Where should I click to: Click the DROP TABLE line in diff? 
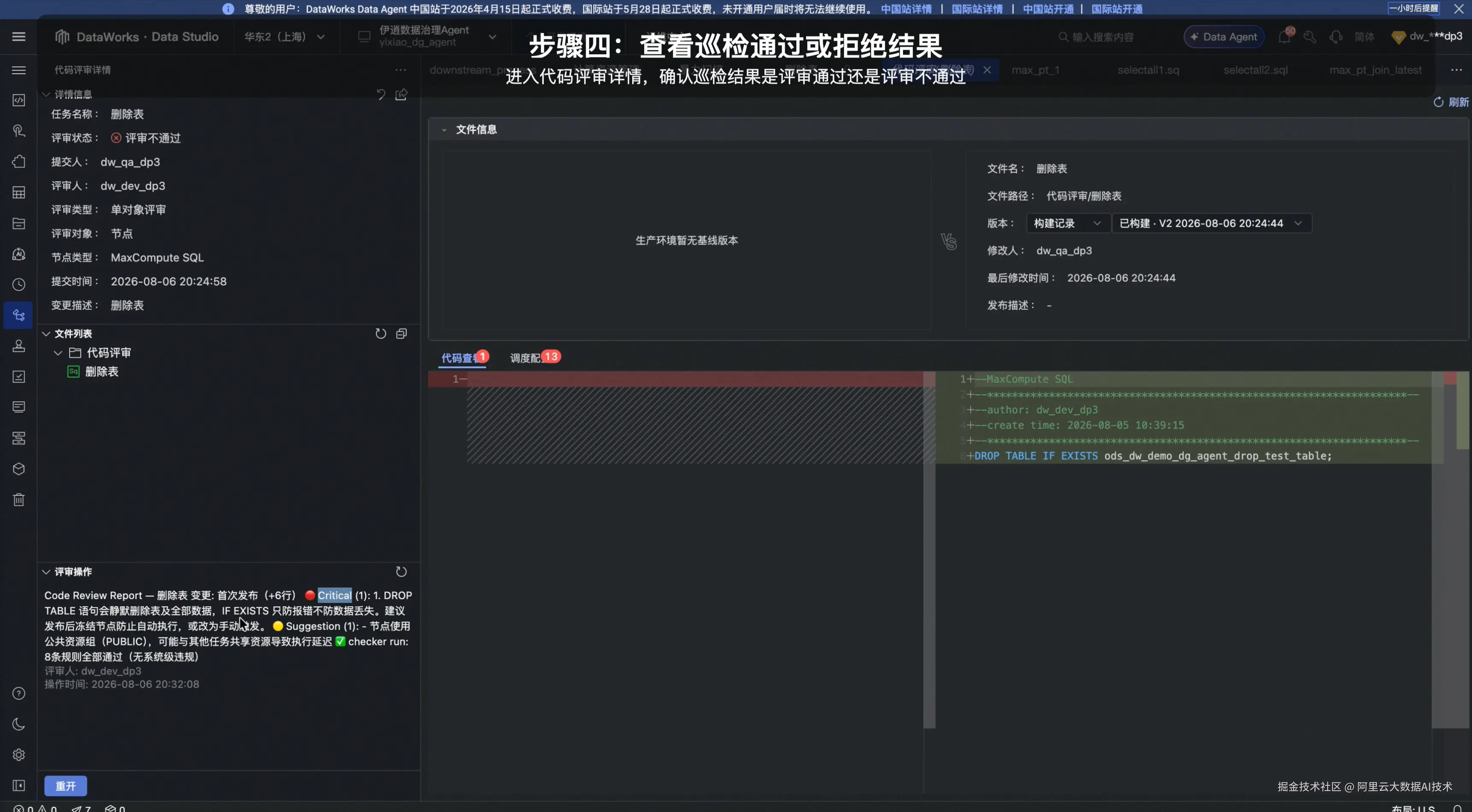click(x=1153, y=456)
